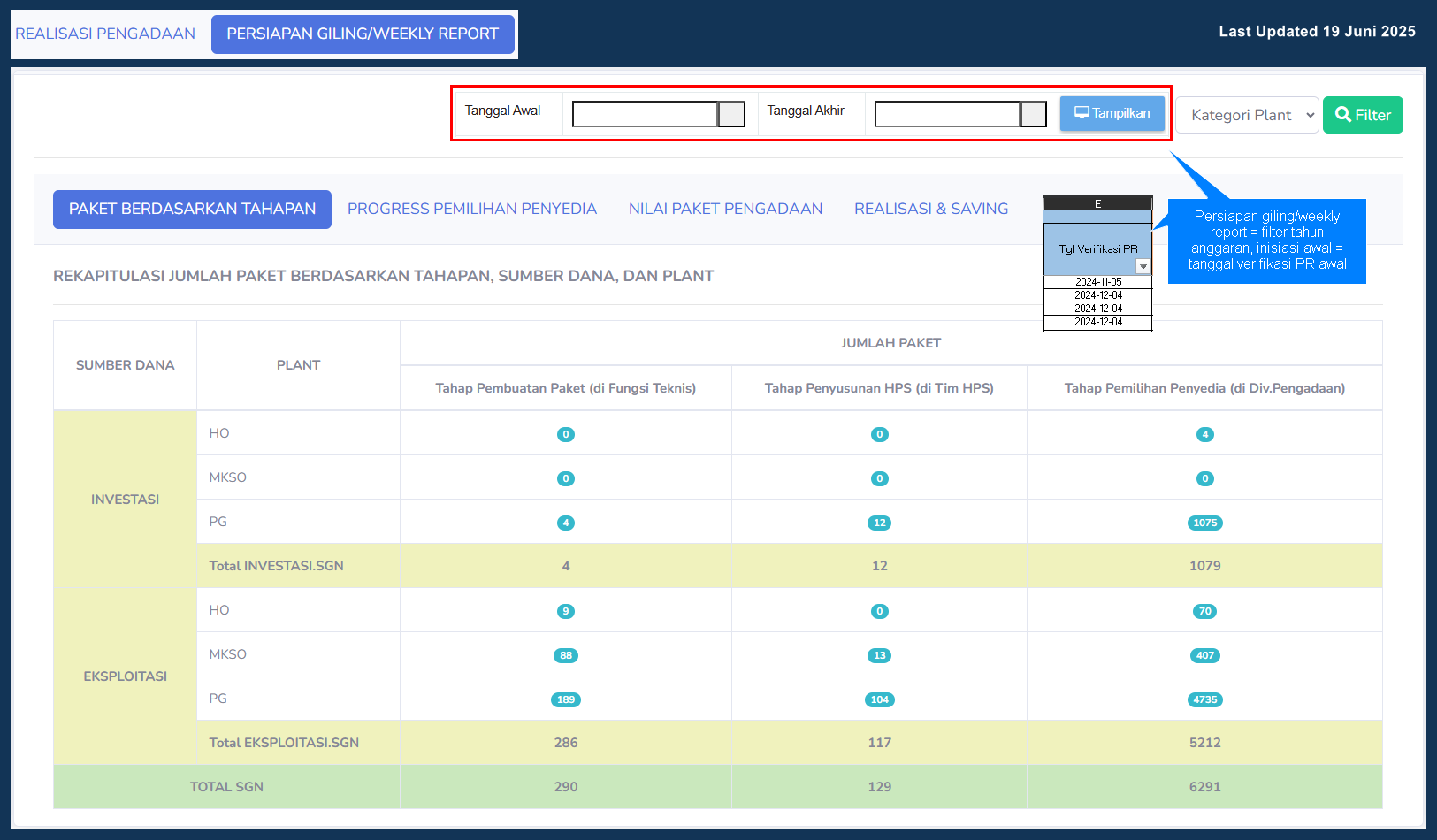Click the green Filter button

coord(1362,115)
